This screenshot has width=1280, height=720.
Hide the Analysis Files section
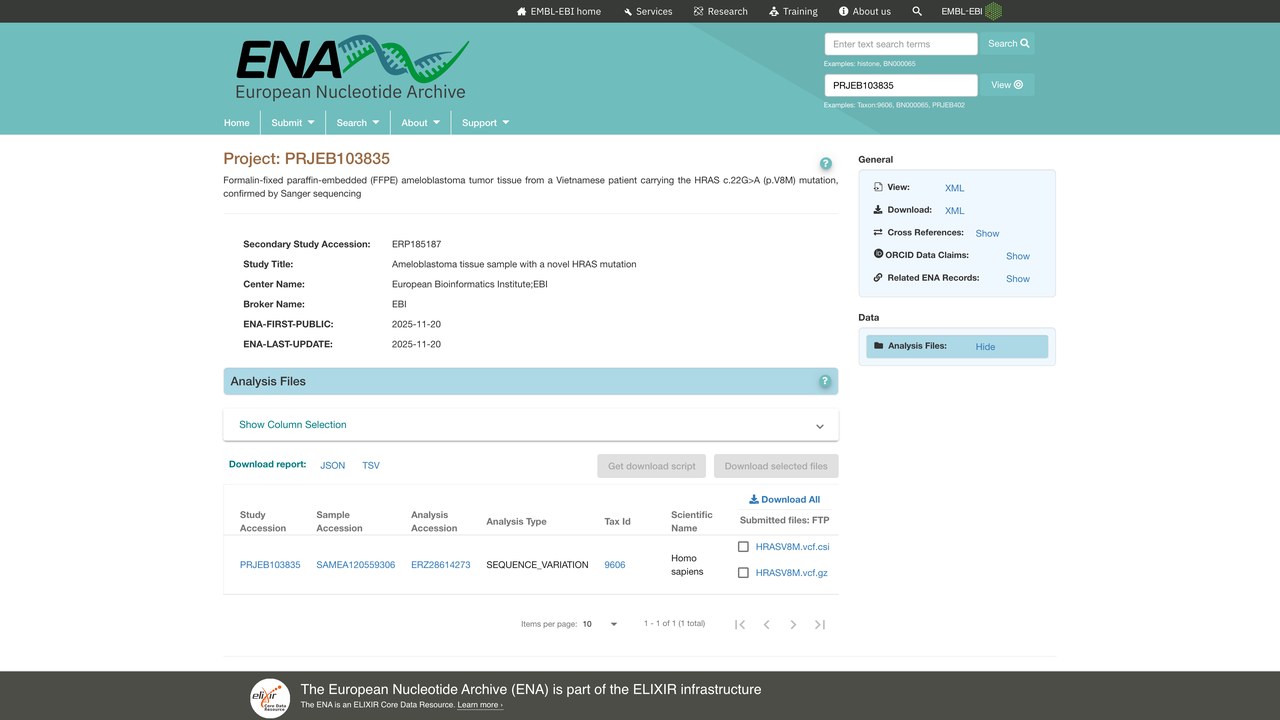(x=985, y=346)
